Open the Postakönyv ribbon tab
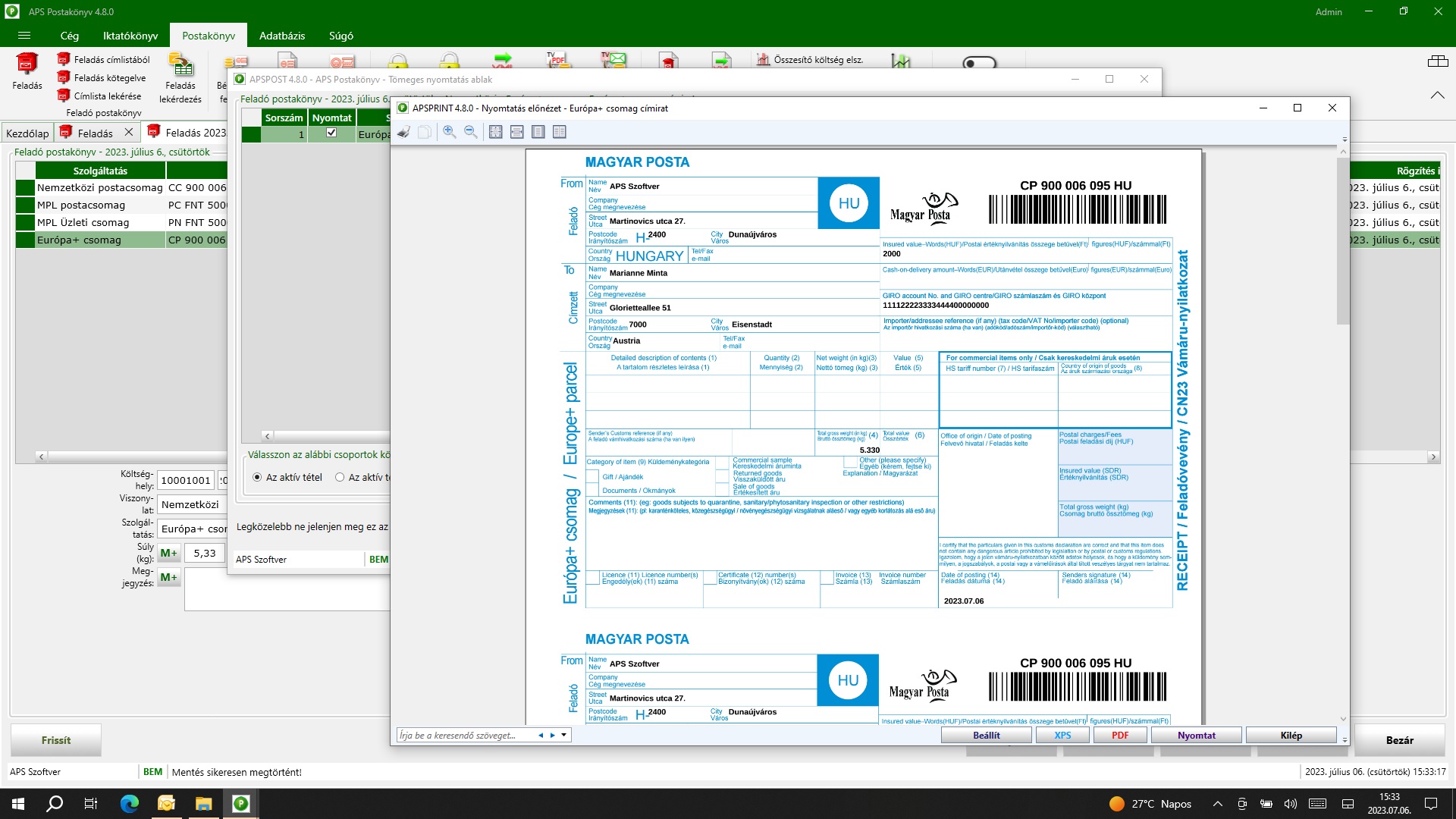The image size is (1456, 819). [x=209, y=36]
